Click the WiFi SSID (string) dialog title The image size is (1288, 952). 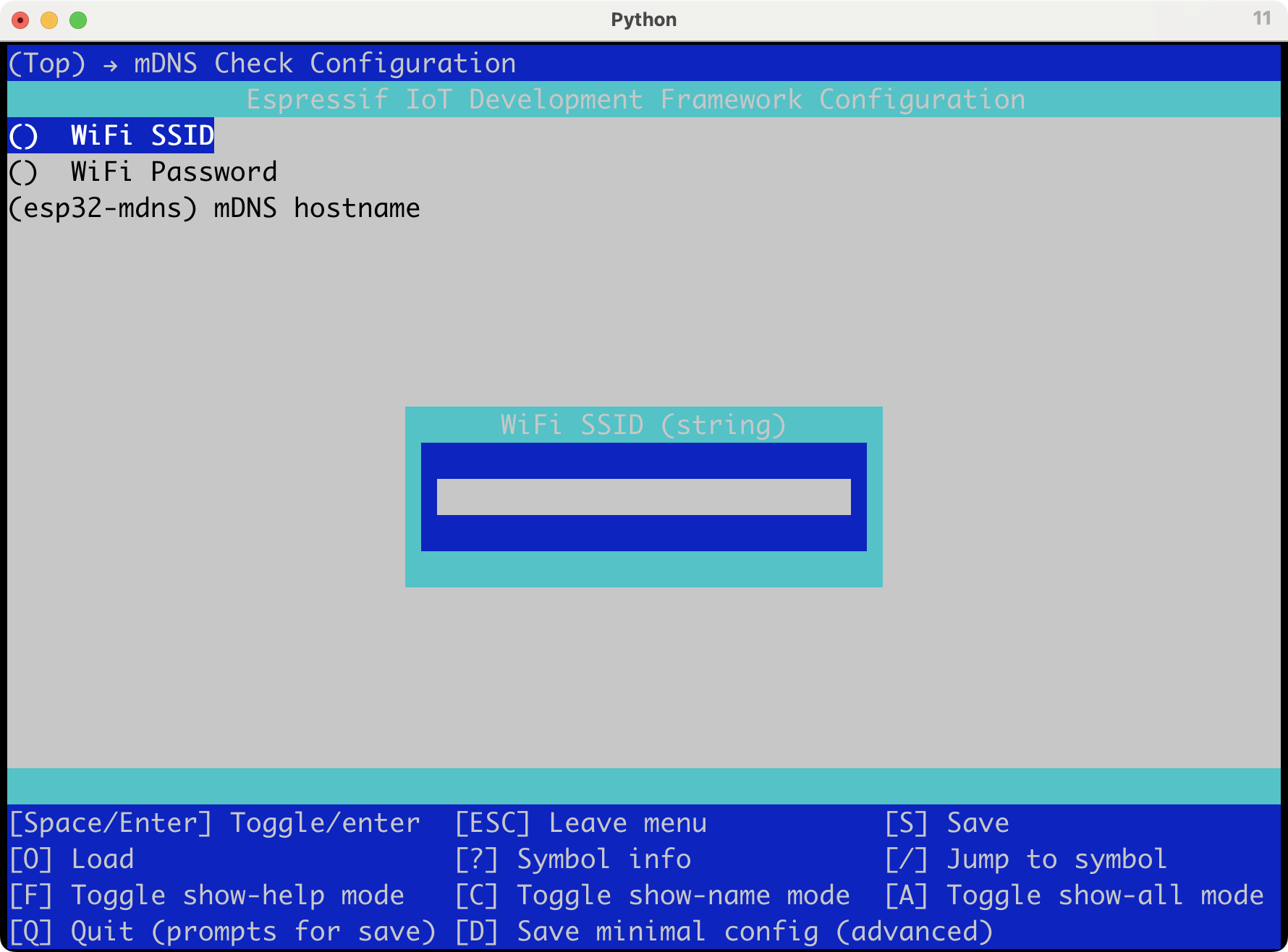(x=643, y=425)
